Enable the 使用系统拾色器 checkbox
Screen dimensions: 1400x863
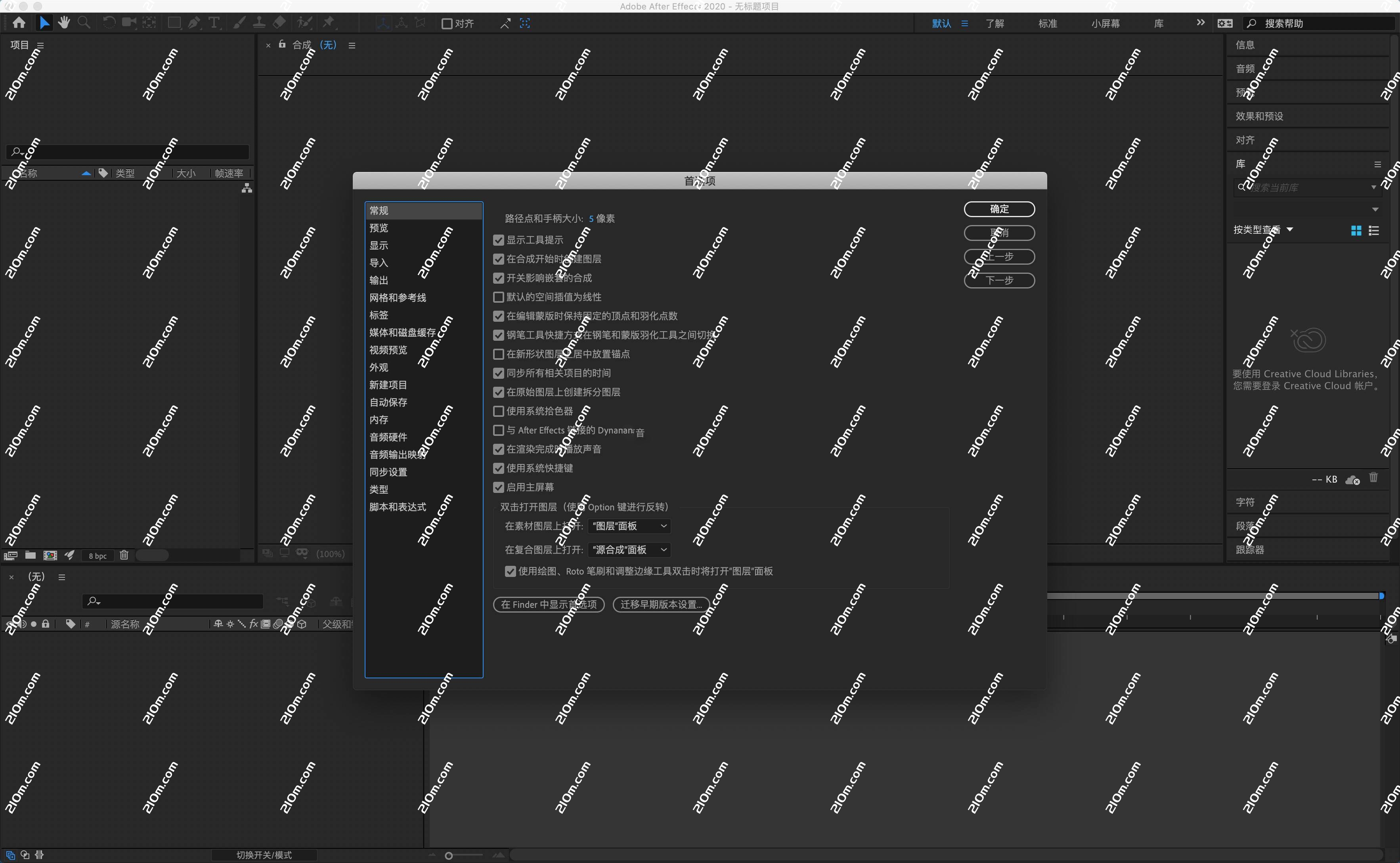pyautogui.click(x=499, y=412)
